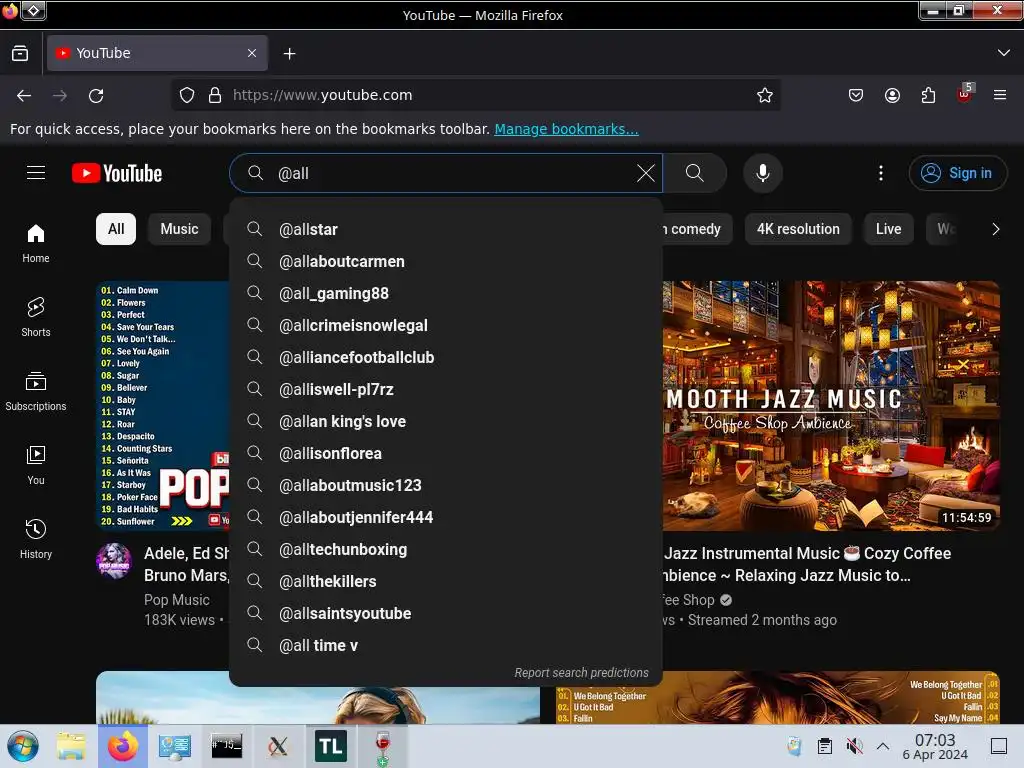Choose suggestion @alliancefootballclub
The width and height of the screenshot is (1024, 768).
click(x=446, y=357)
